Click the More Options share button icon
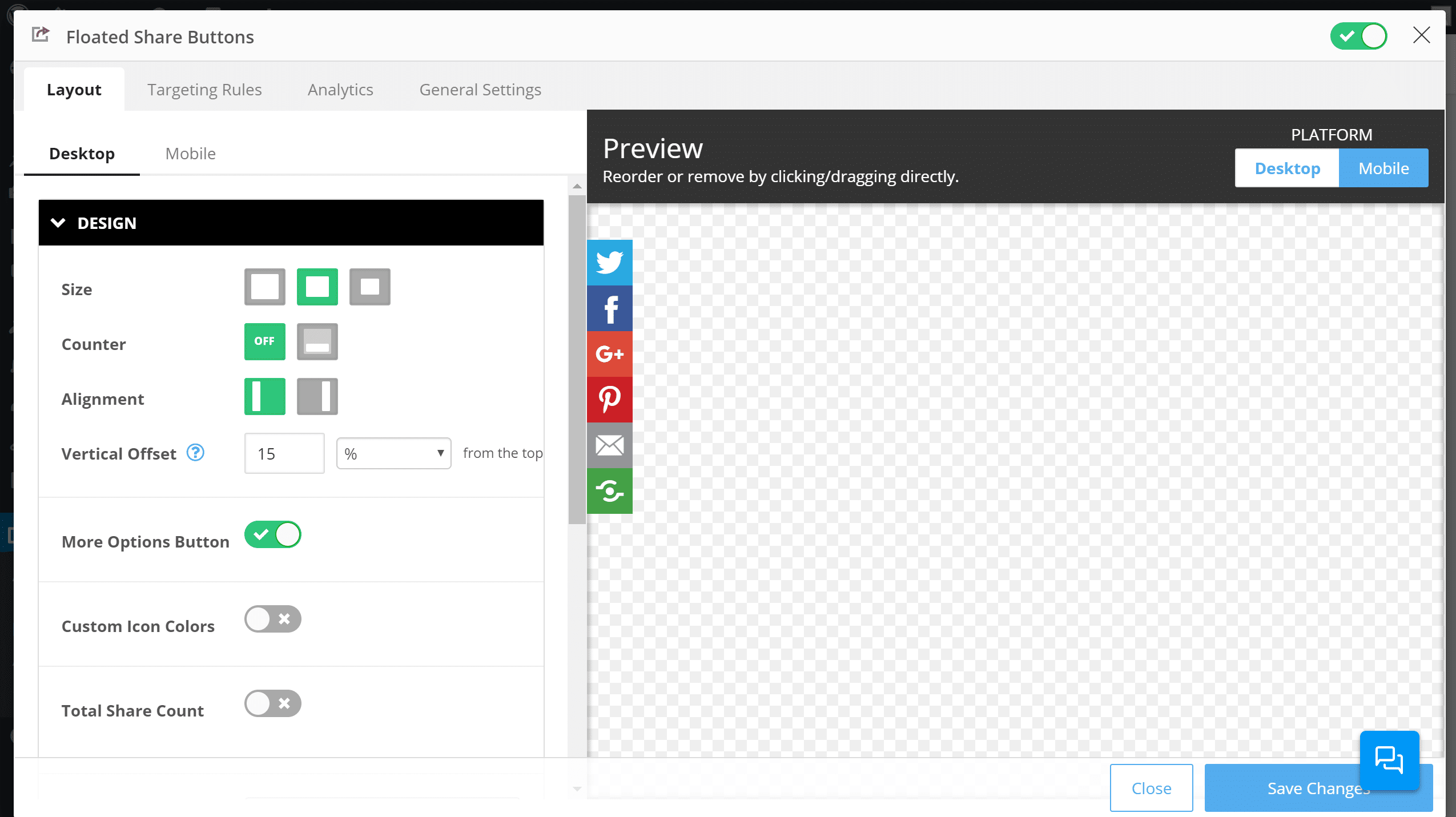This screenshot has width=1456, height=817. pyautogui.click(x=610, y=491)
